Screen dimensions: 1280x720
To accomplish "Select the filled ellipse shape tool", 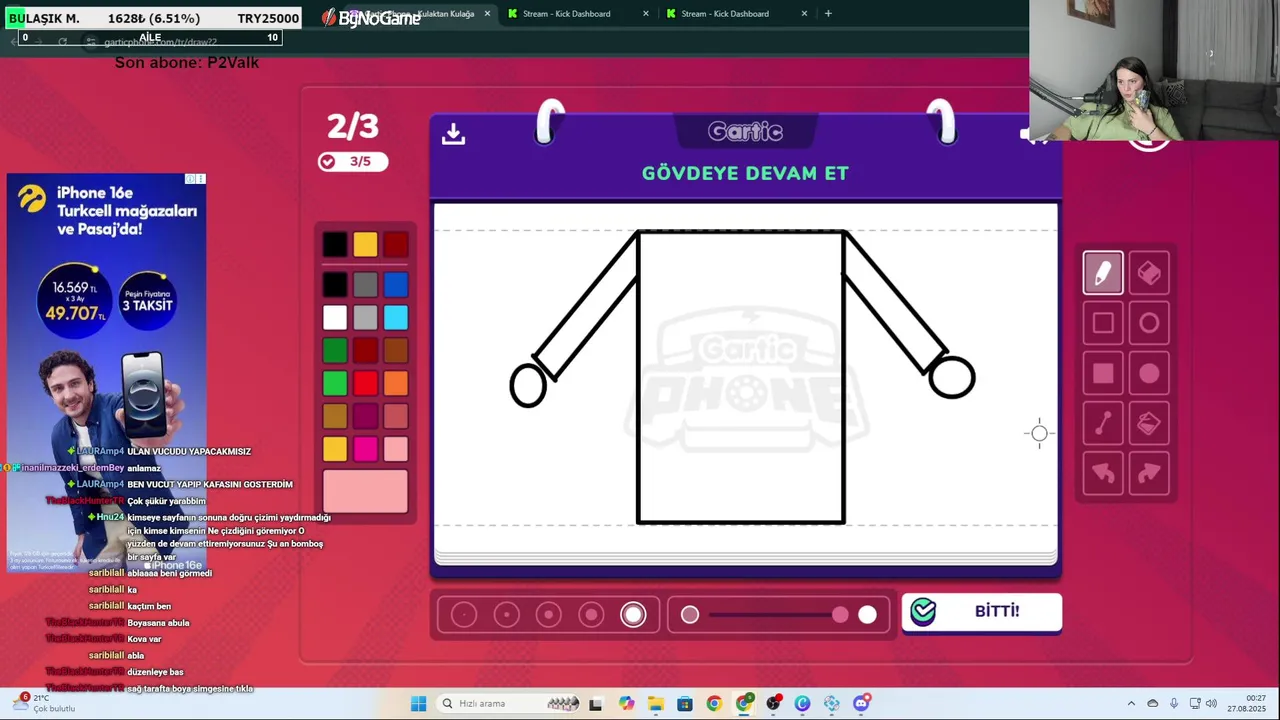I will click(x=1149, y=373).
